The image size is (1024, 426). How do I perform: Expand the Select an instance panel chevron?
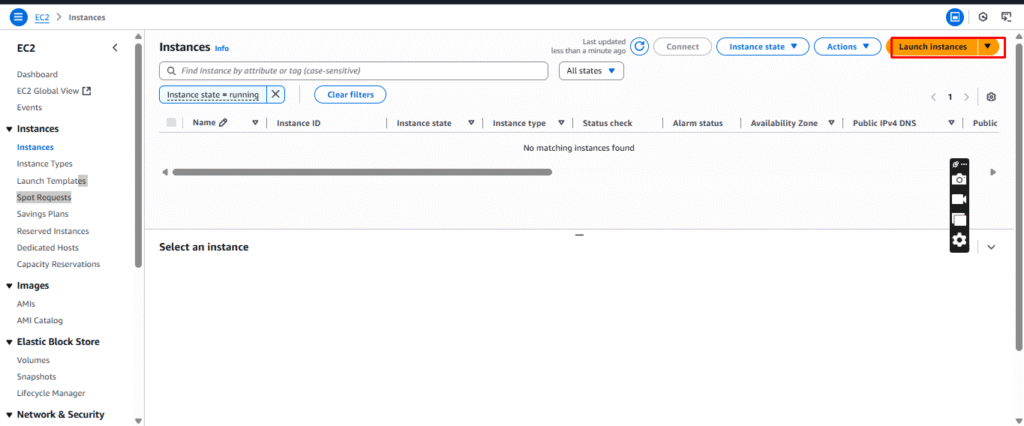[991, 247]
